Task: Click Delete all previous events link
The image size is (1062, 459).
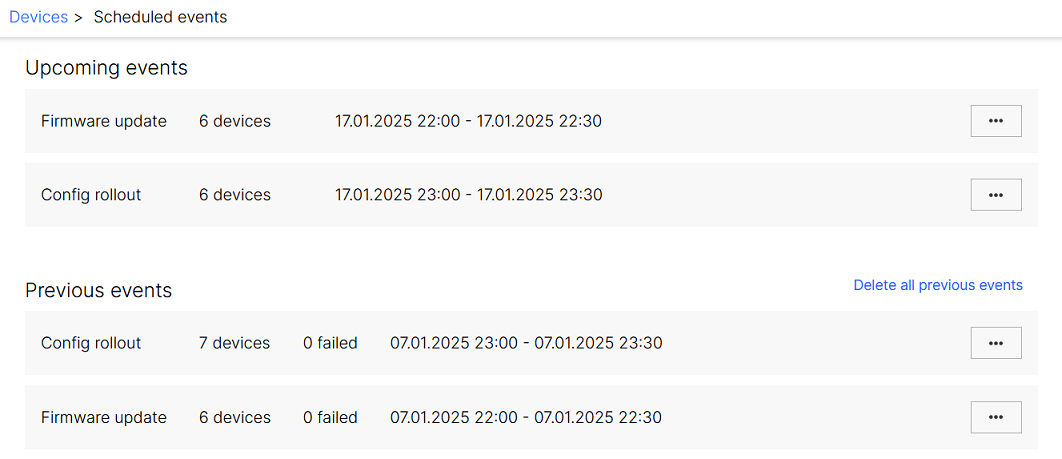Action: tap(937, 285)
